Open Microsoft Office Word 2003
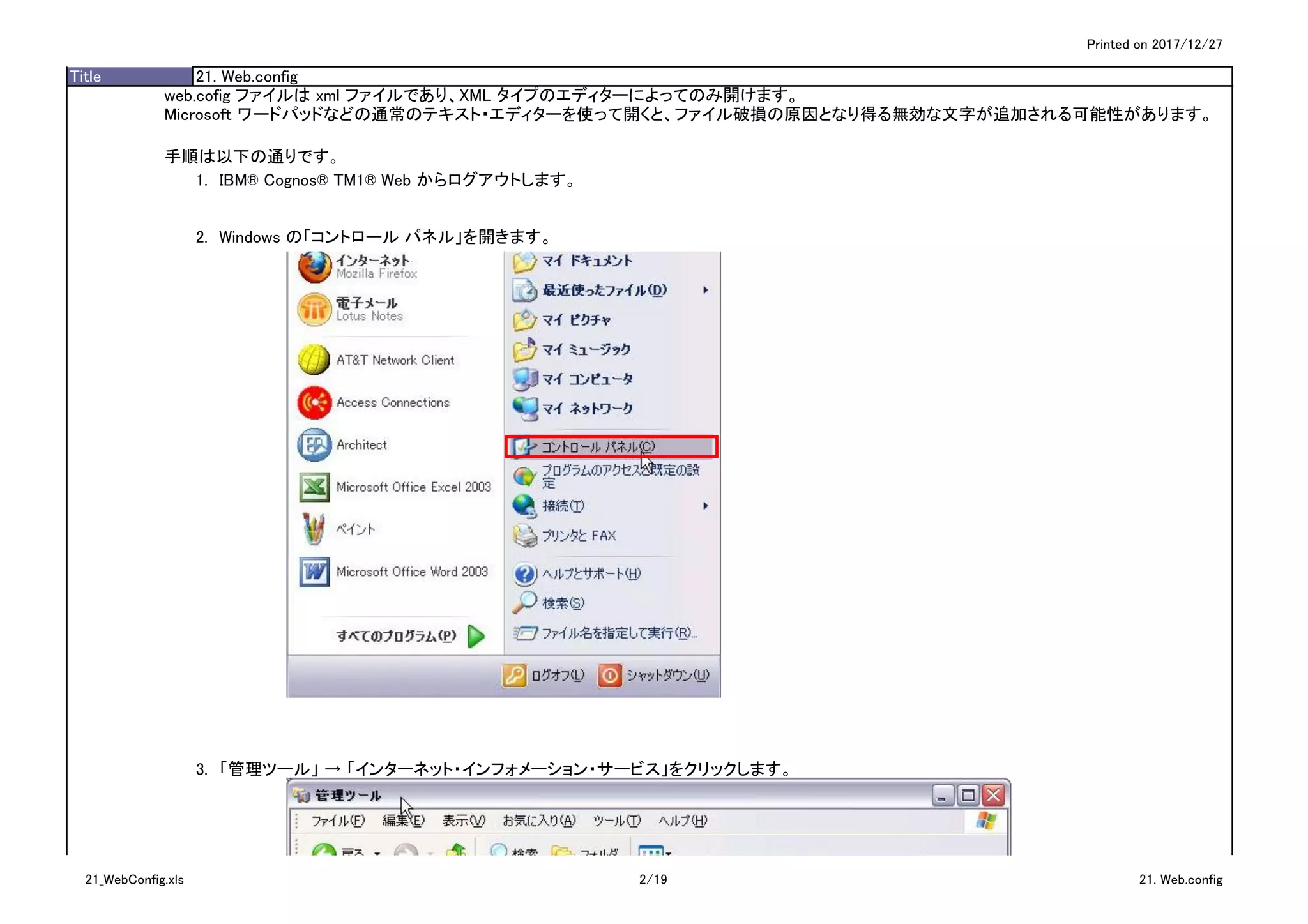Image resolution: width=1308 pixels, height=924 pixels. 411,572
